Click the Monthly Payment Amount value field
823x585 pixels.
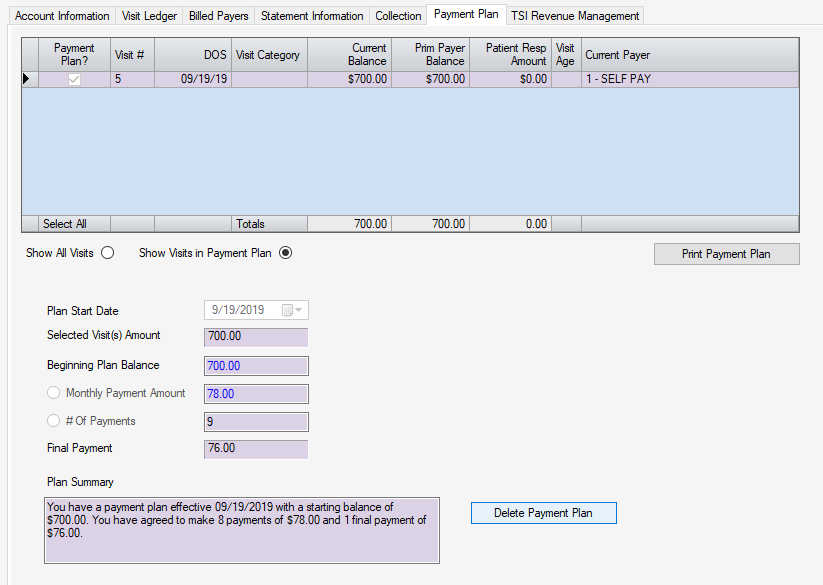[256, 394]
